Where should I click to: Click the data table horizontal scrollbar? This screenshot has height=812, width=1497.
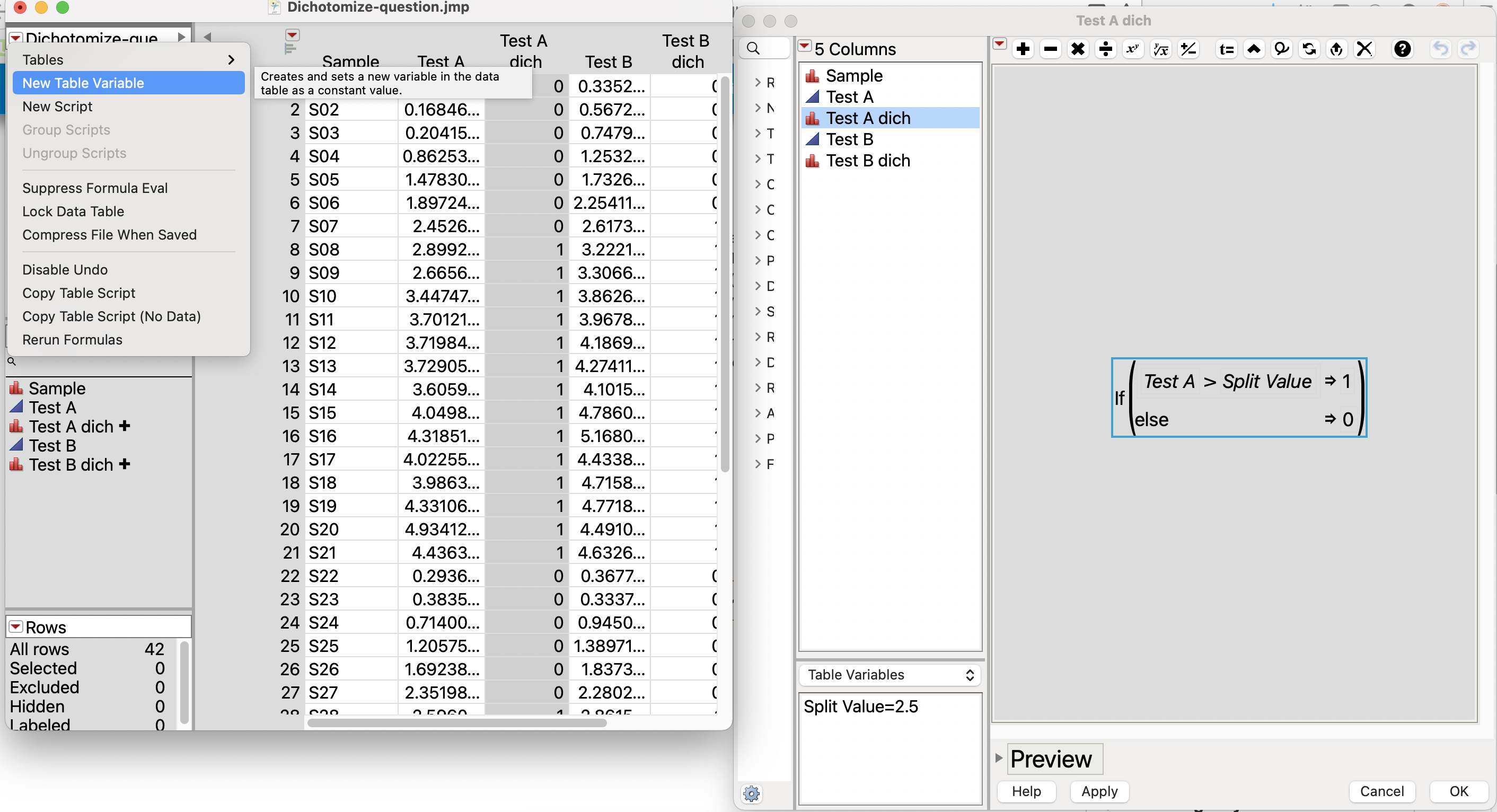click(x=457, y=722)
